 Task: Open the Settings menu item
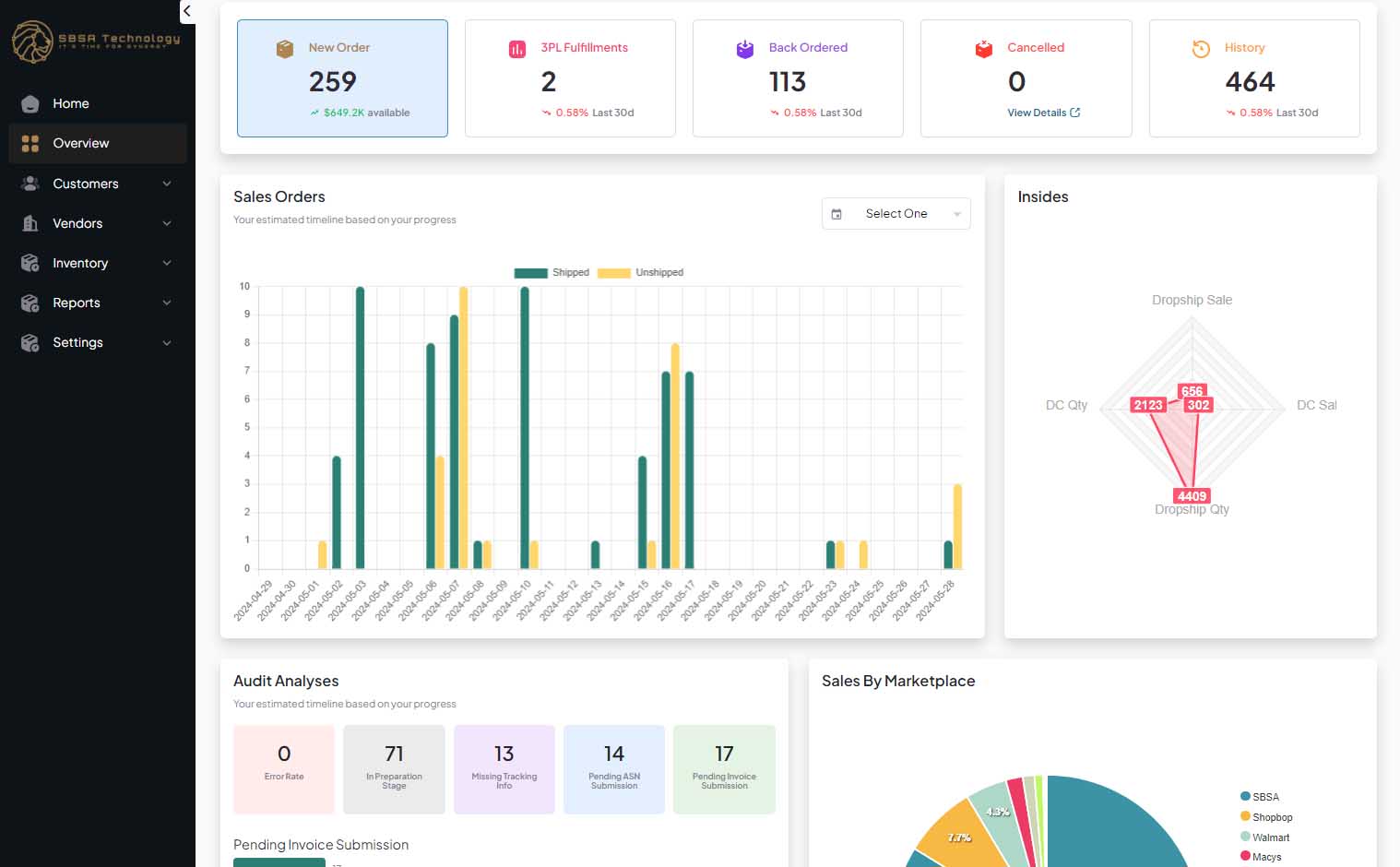coord(98,342)
